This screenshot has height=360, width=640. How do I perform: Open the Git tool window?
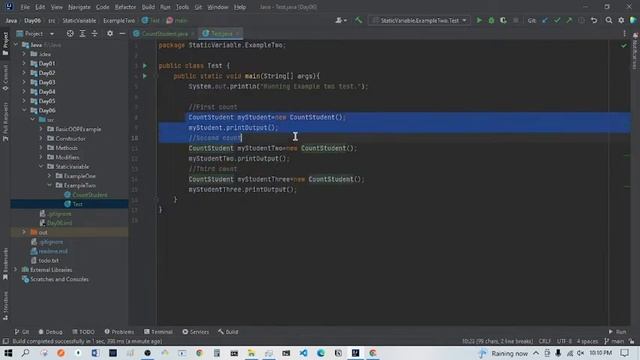tap(22, 332)
